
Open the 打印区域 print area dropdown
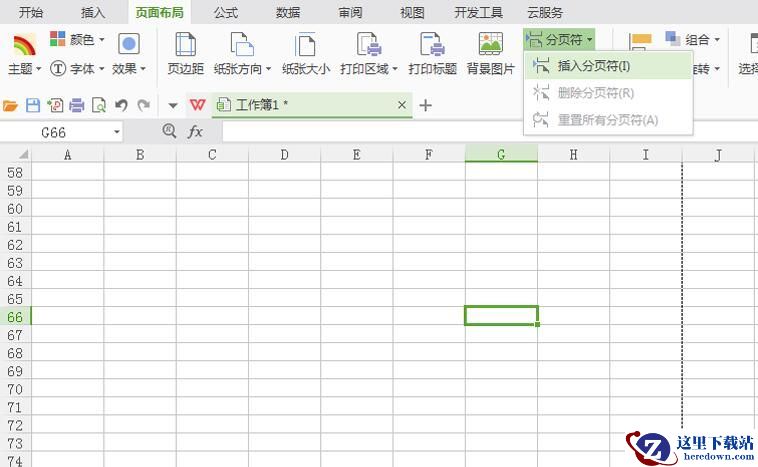click(x=369, y=54)
